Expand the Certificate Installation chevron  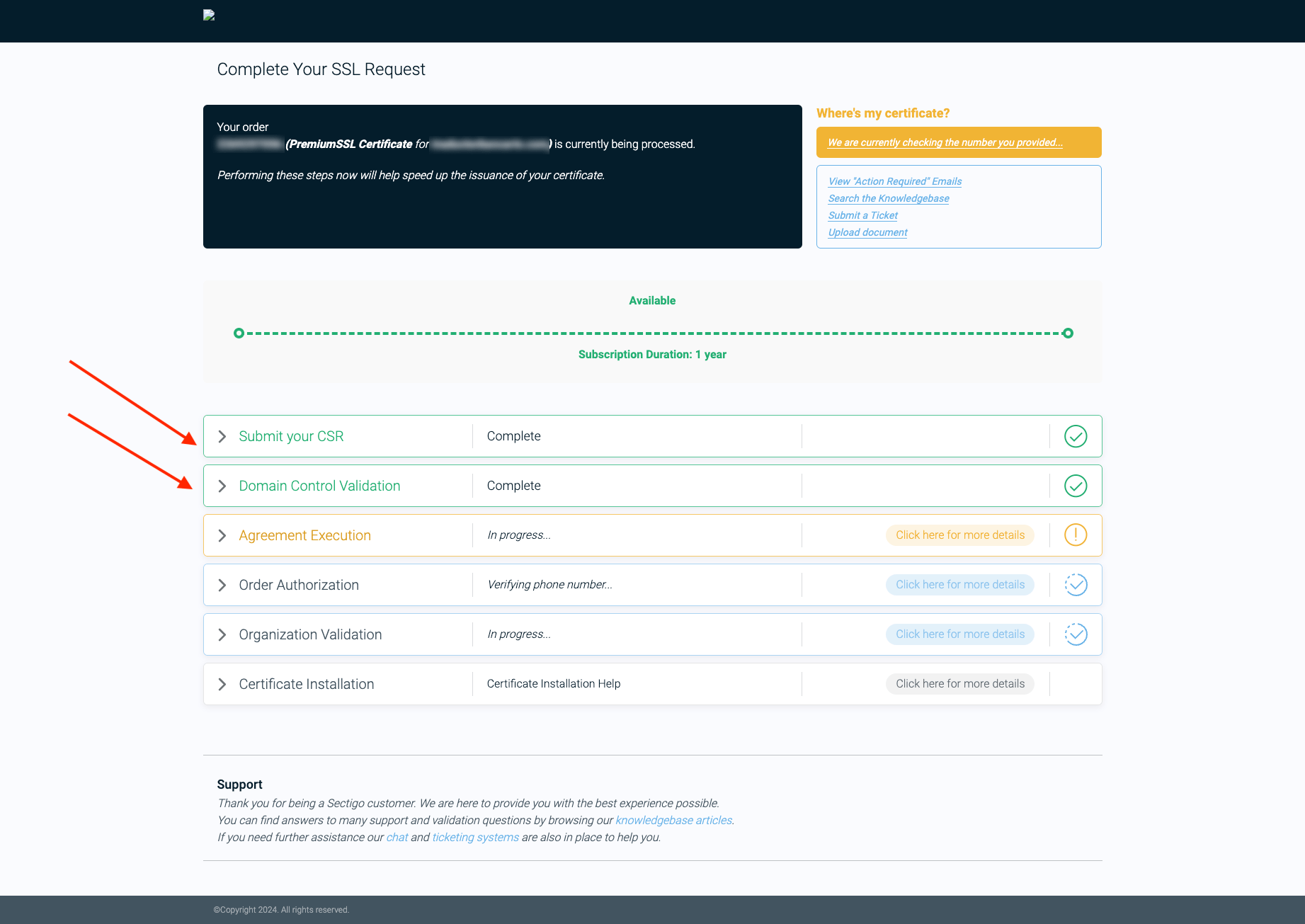[x=222, y=684]
